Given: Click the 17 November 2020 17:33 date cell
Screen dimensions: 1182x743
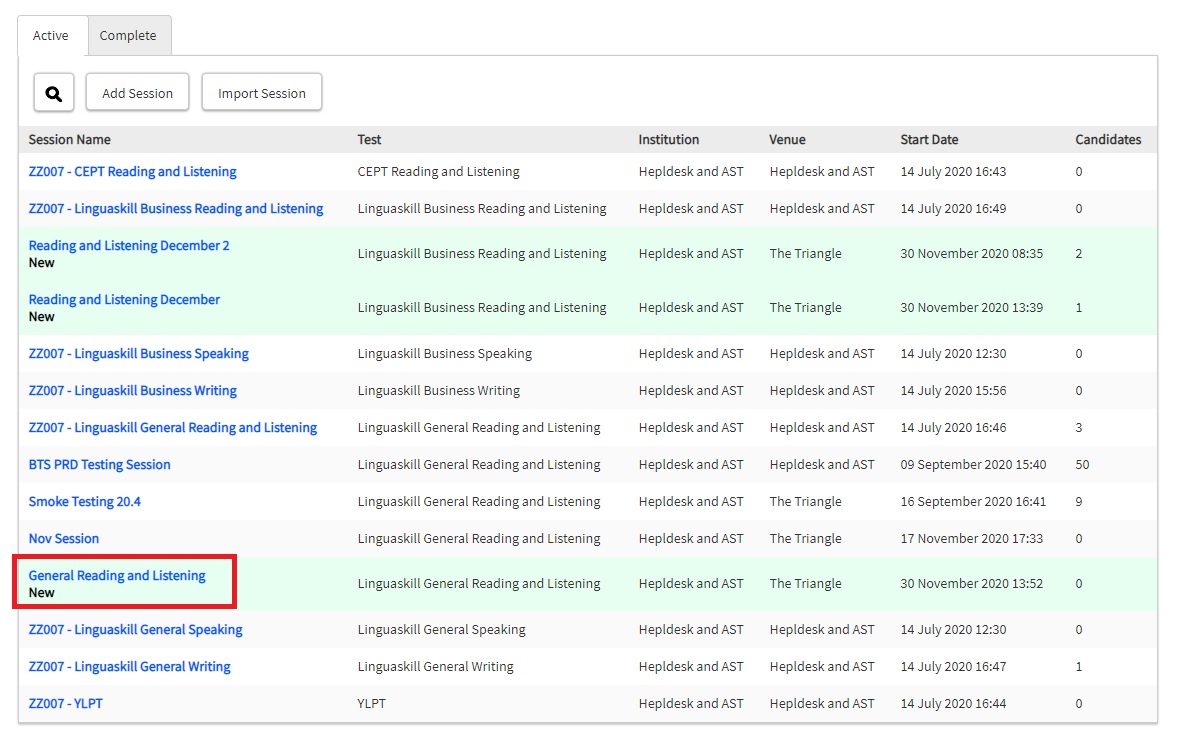Looking at the screenshot, I should (972, 538).
